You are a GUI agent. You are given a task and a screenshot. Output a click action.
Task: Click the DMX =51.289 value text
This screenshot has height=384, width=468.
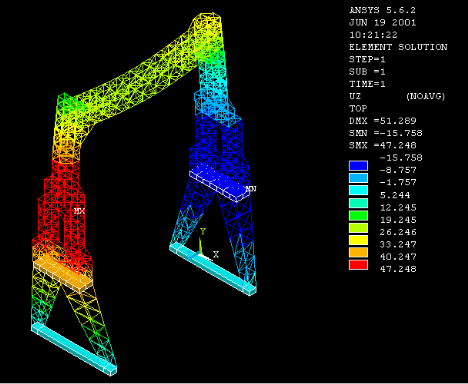pos(383,121)
